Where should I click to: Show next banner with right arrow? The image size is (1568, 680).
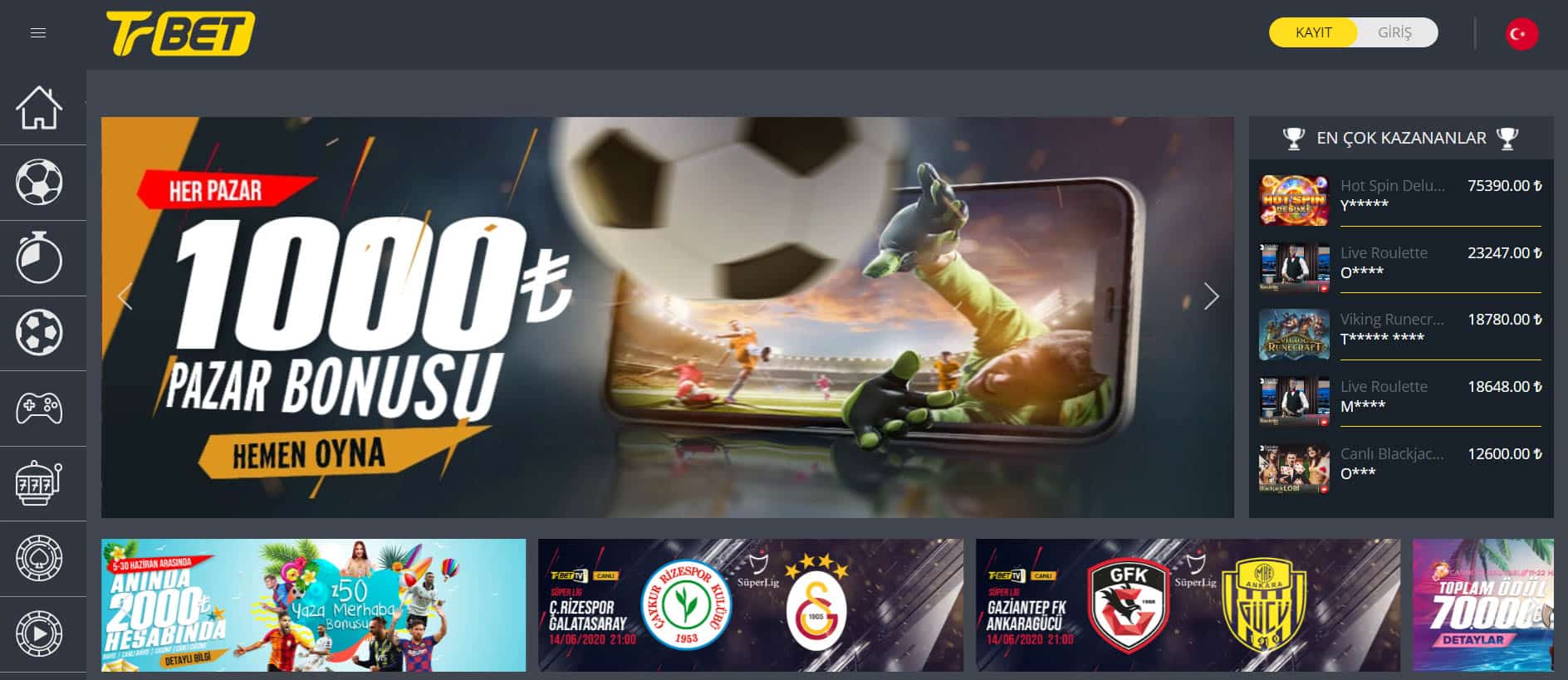tap(1211, 296)
